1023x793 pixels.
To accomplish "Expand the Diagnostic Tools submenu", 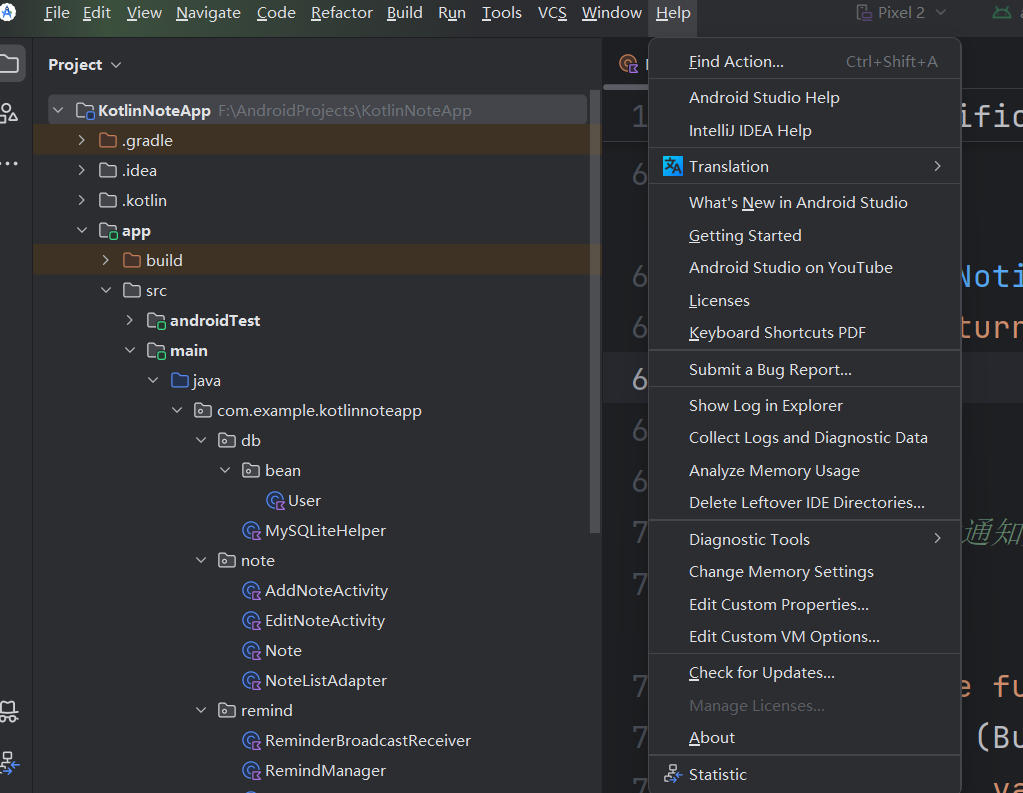I will [938, 538].
